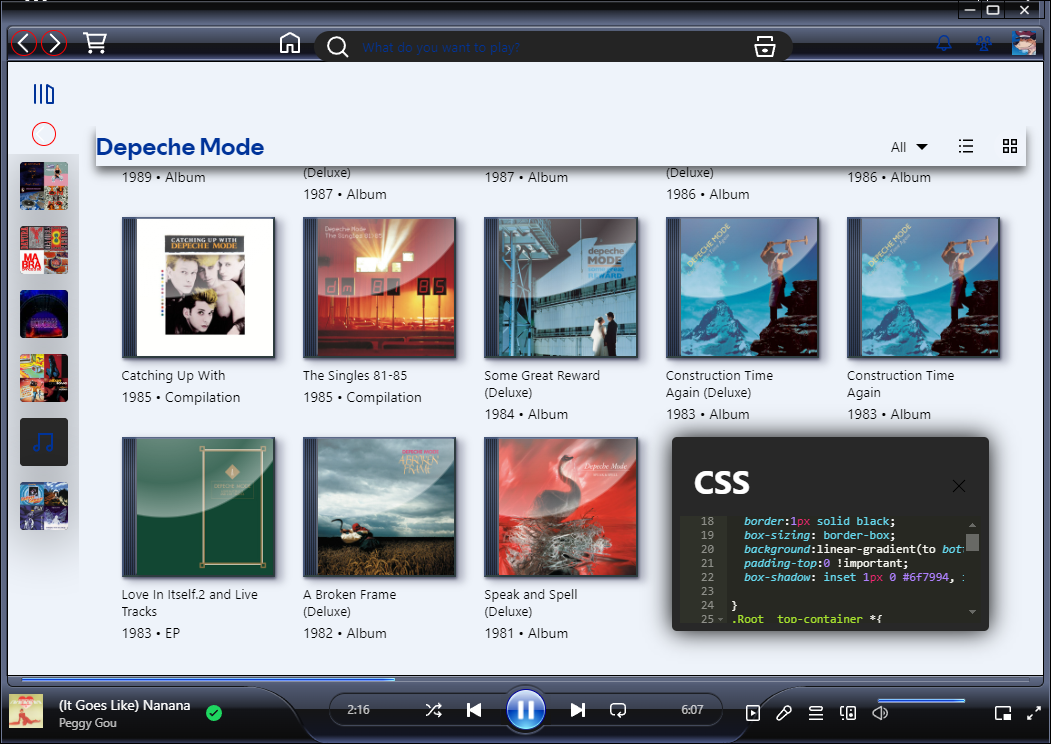Open the Marketplace cart icon

[x=95, y=43]
